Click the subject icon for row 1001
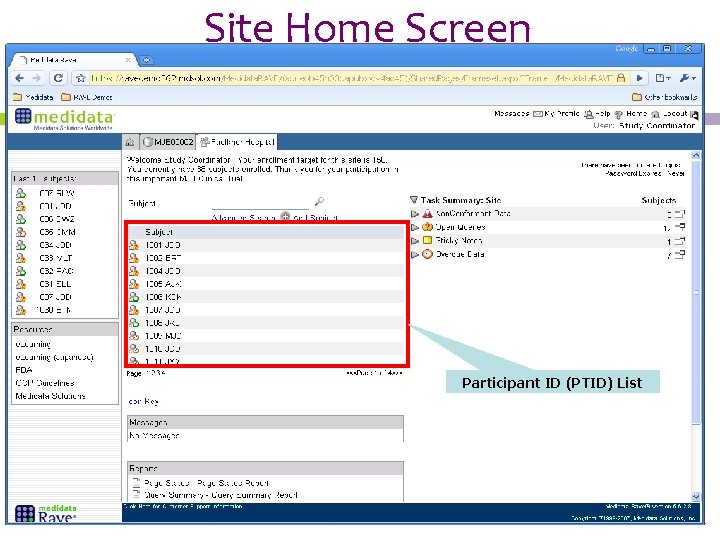 (134, 245)
